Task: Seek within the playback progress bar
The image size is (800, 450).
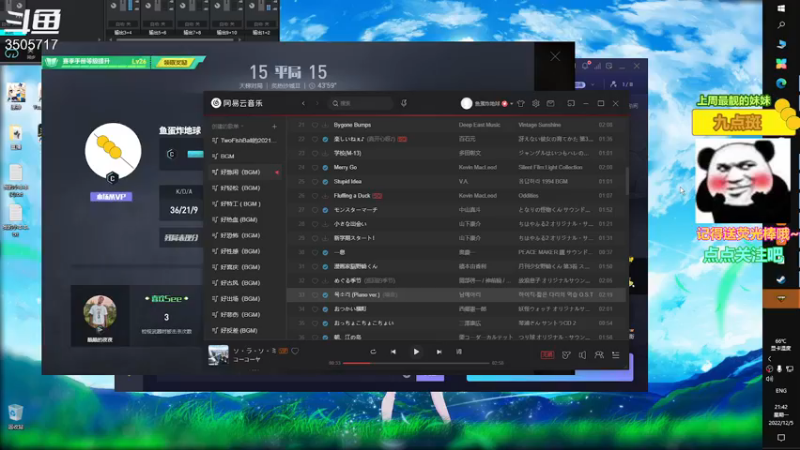Action: click(416, 363)
